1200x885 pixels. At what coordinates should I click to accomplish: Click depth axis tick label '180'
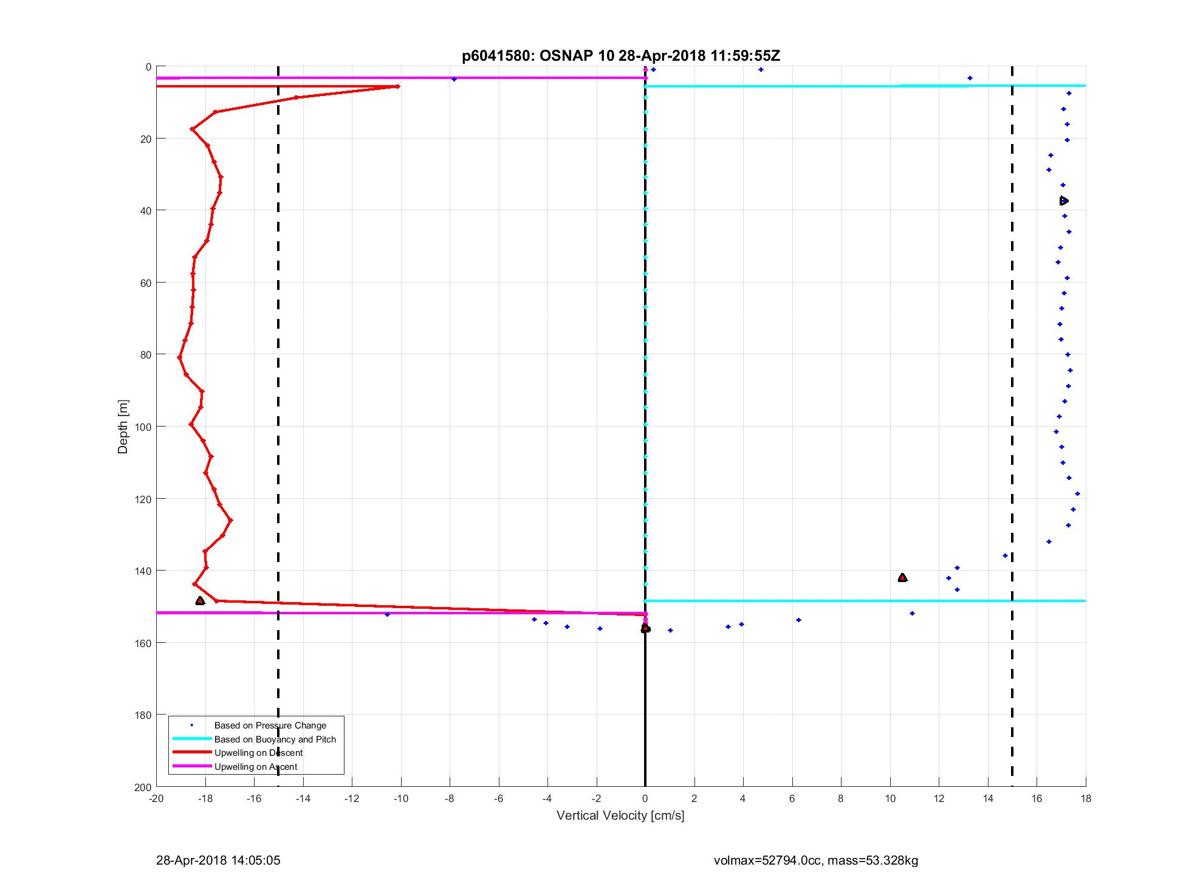[x=141, y=715]
